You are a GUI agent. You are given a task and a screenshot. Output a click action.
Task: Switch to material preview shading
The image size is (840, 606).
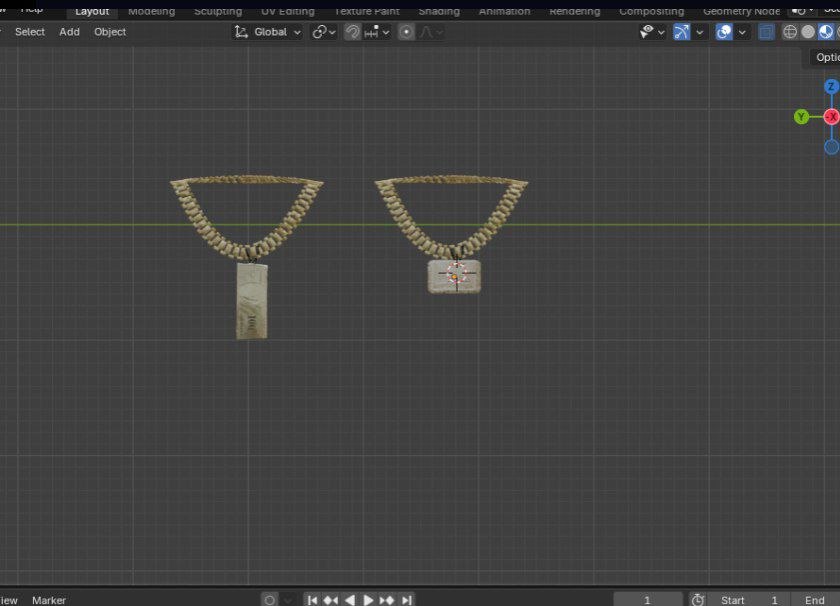[x=826, y=32]
